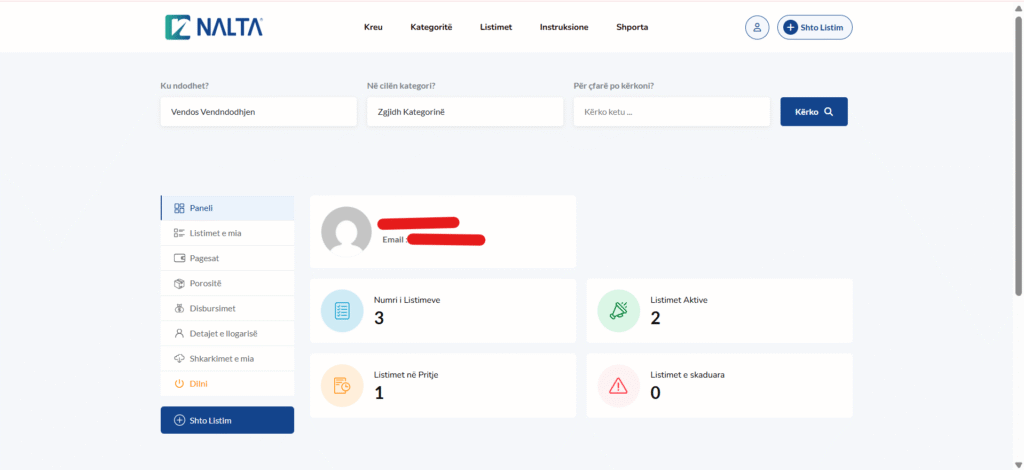
Task: Click the NALTA logo in header
Action: point(214,27)
